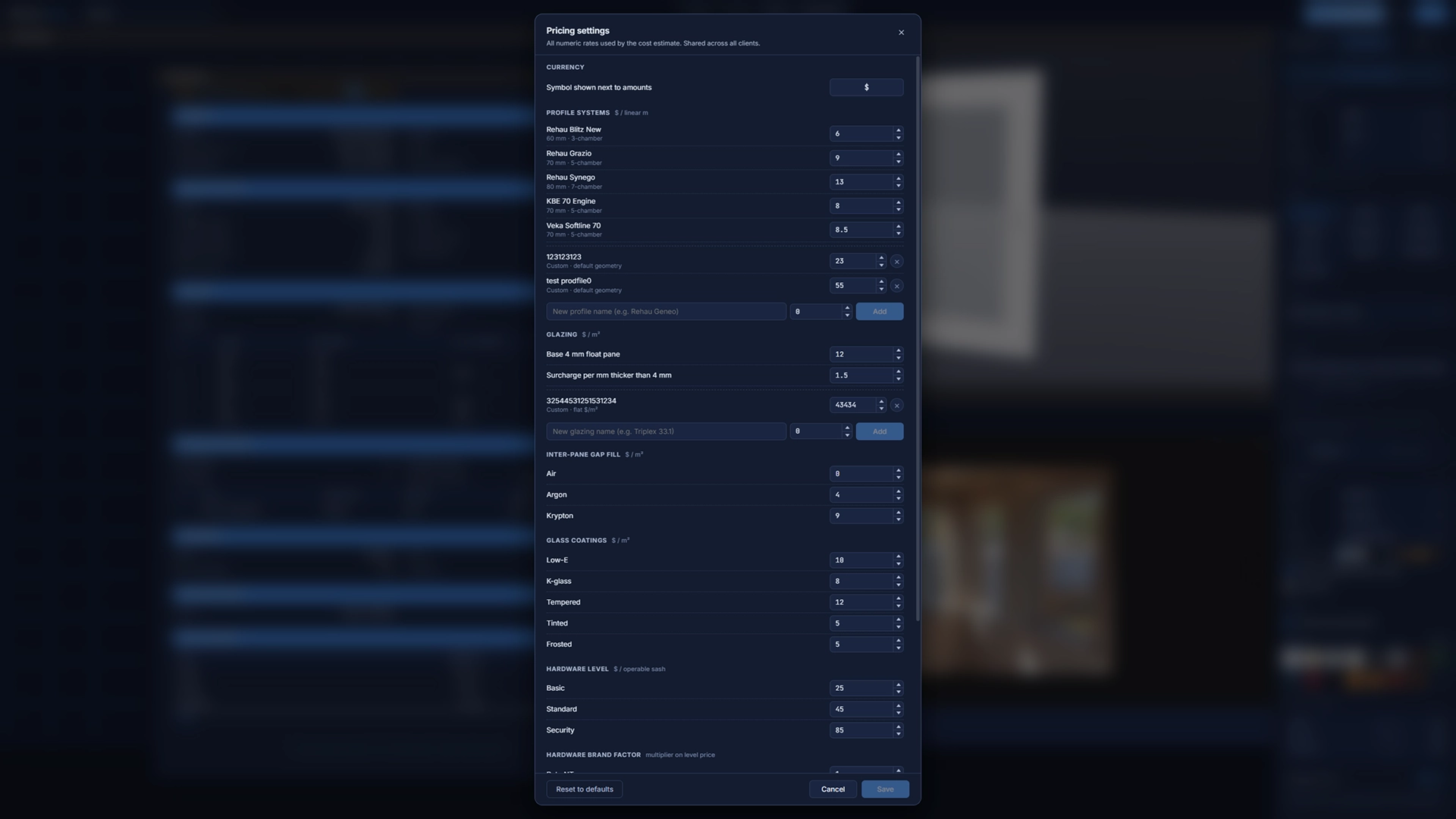Decrease the KBE 70 Engine rate
Screen dimensions: 1456x819
(899, 209)
